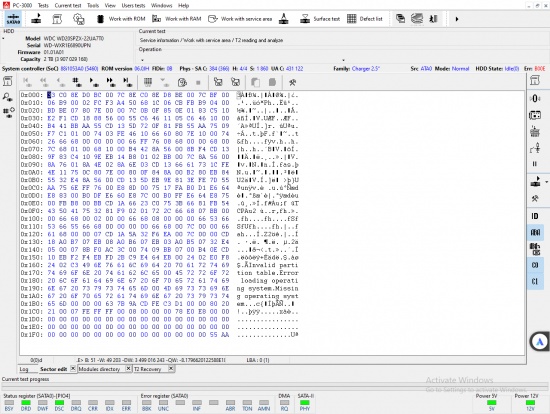
Task: Click the grid view icon in editor toolbar
Action: pos(148,82)
